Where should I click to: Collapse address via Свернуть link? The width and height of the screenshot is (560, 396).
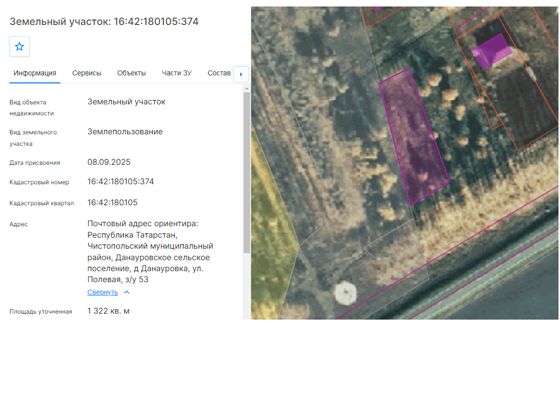coord(102,292)
